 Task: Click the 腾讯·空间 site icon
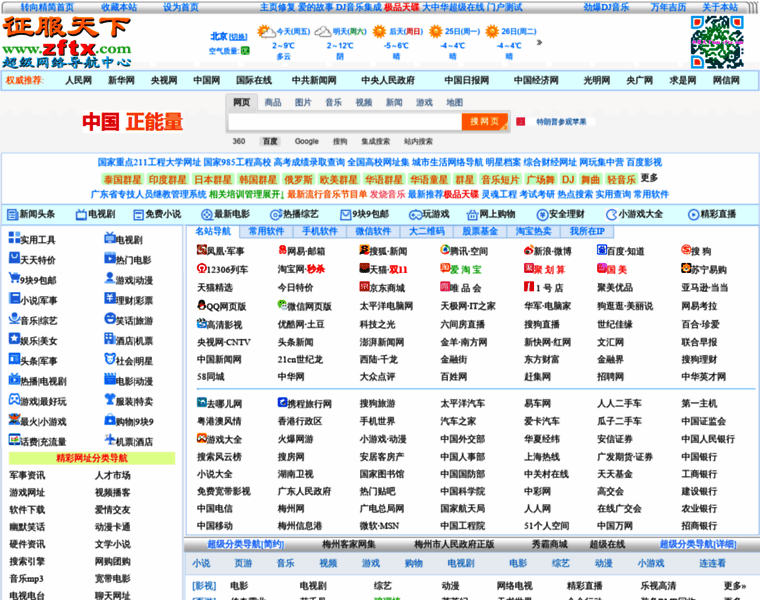click(x=445, y=250)
